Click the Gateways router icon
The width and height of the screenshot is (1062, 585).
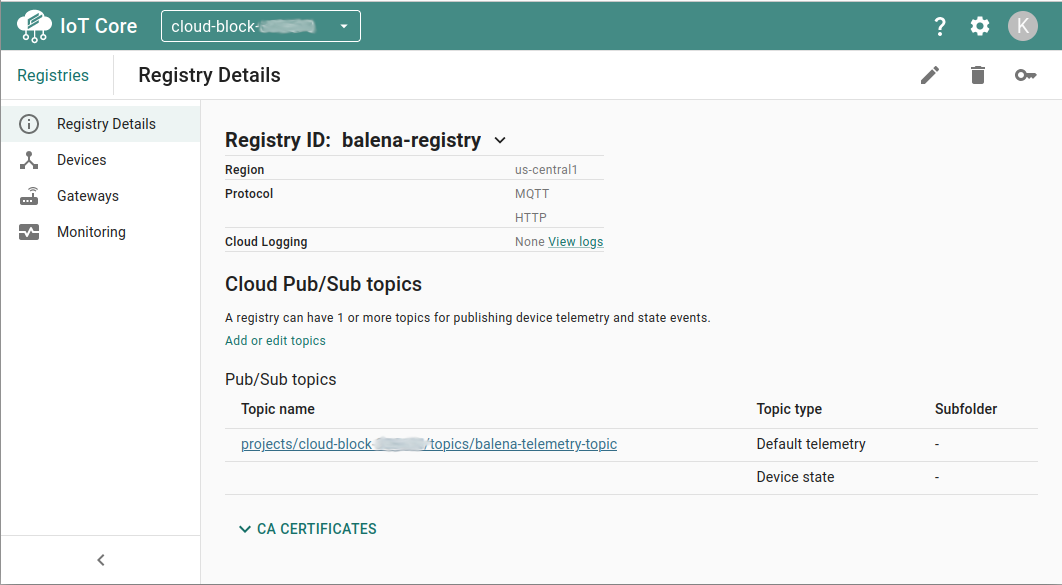[29, 196]
